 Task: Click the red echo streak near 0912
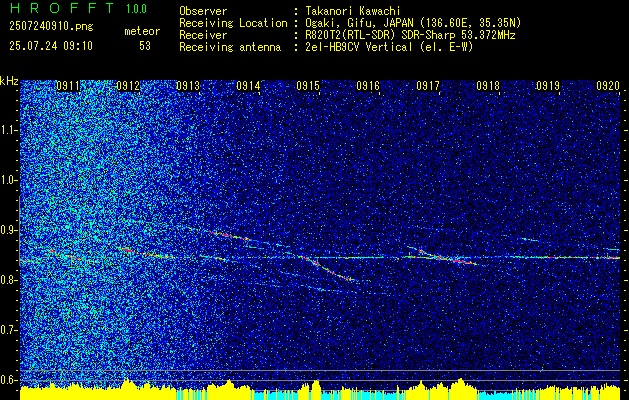146,253
